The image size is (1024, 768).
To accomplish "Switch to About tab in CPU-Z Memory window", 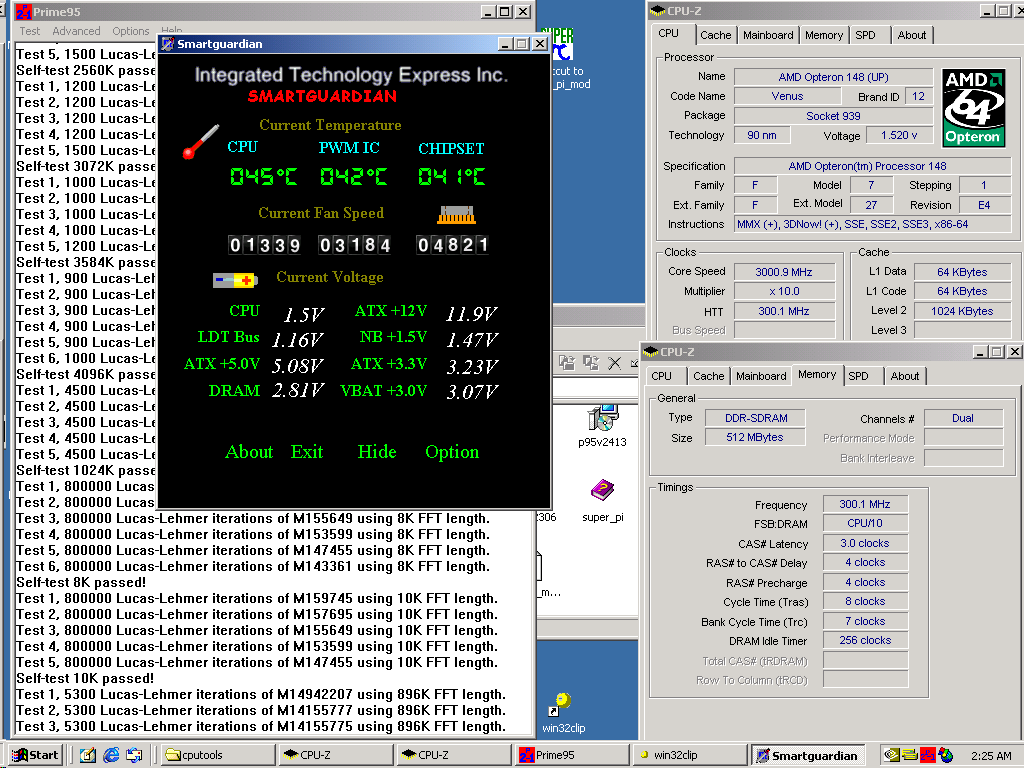I will [x=904, y=376].
